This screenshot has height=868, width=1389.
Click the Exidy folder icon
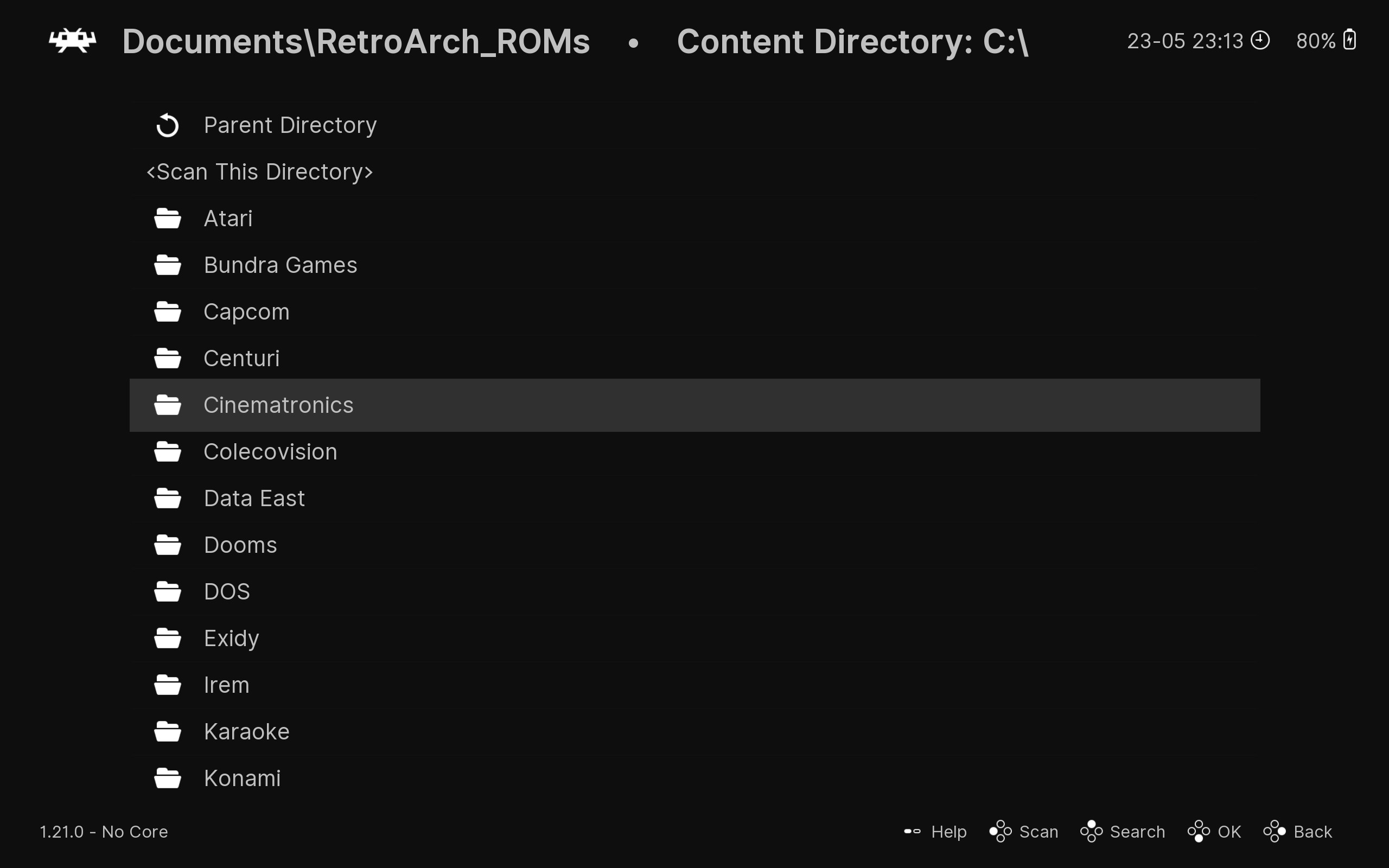[x=168, y=639]
